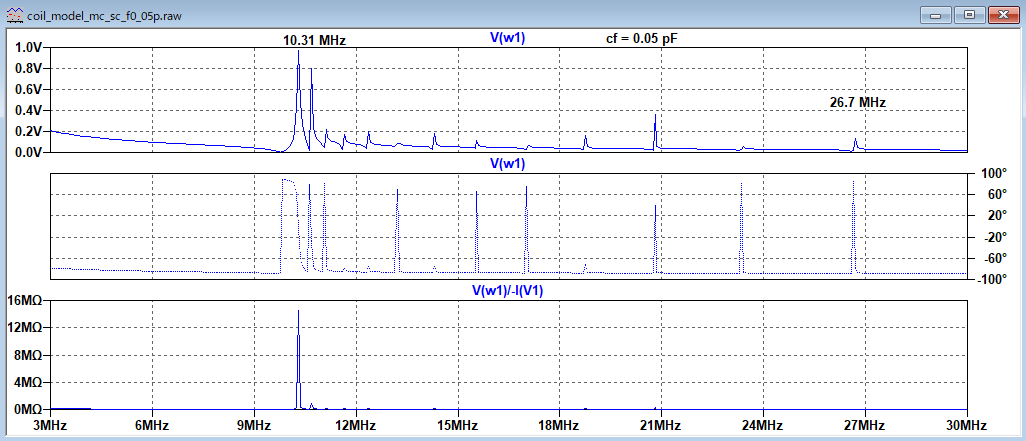
Task: Select the V(w1) trace label in the top pane
Action: click(x=508, y=39)
